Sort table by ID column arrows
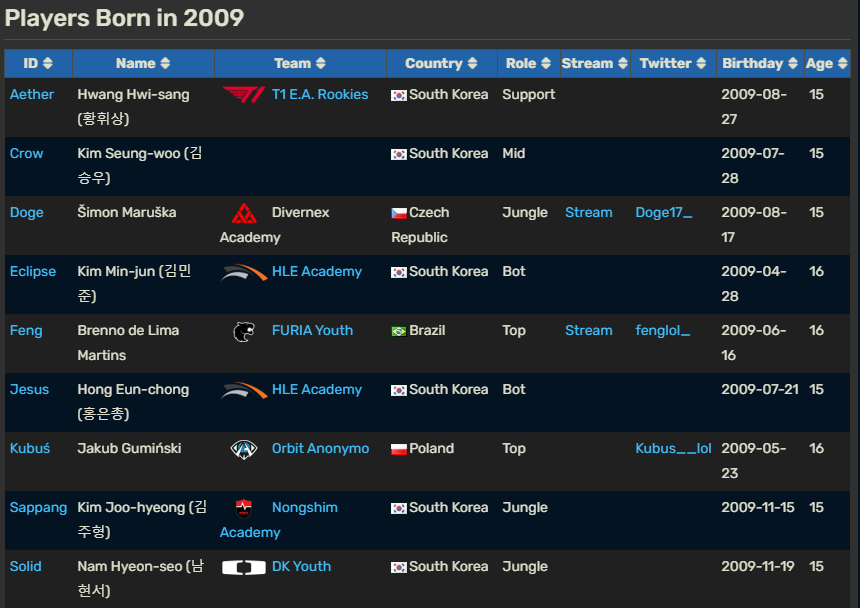This screenshot has height=608, width=860. [48, 64]
